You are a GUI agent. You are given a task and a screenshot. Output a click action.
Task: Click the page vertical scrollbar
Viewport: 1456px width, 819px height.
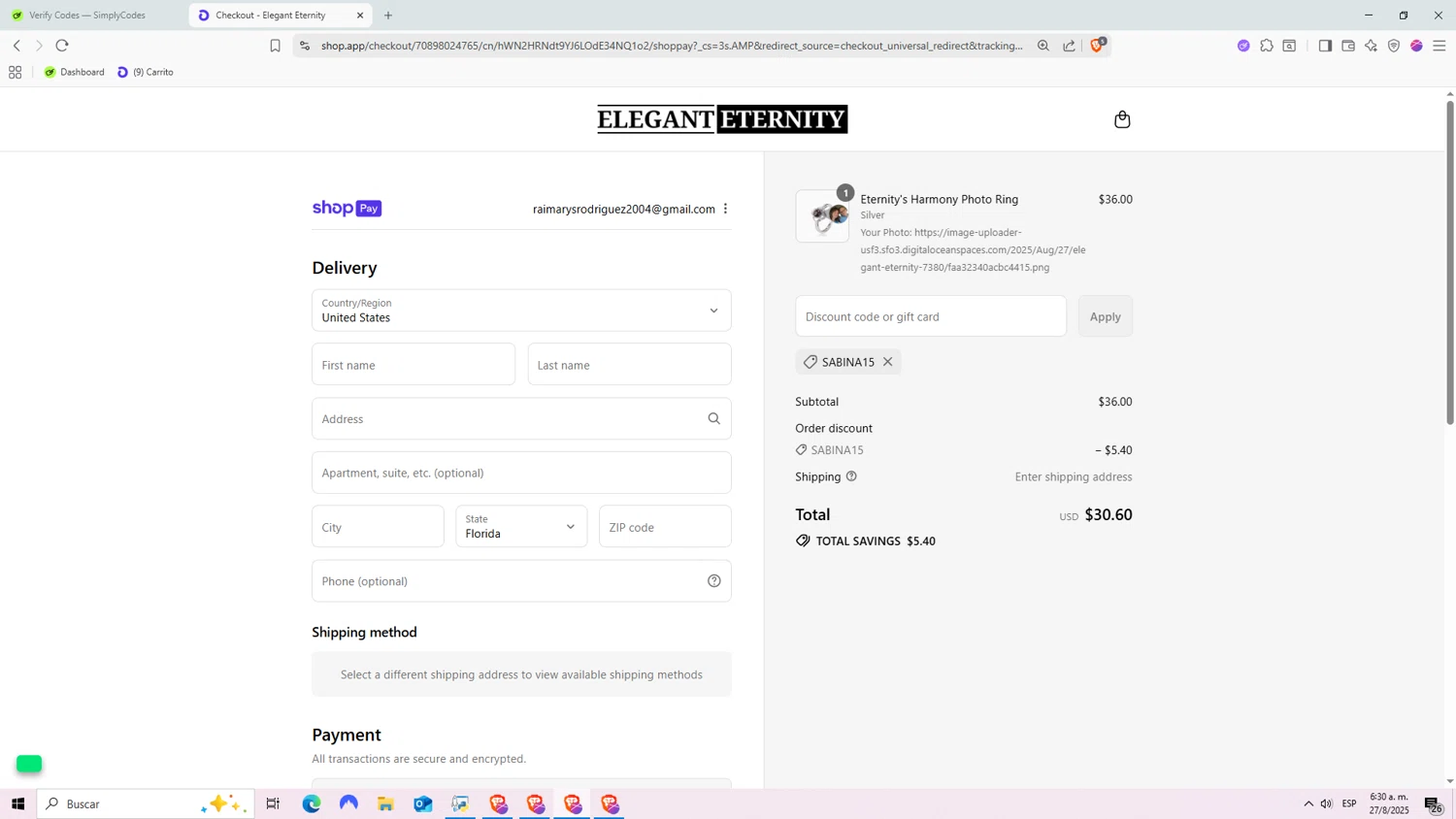pos(1450,262)
